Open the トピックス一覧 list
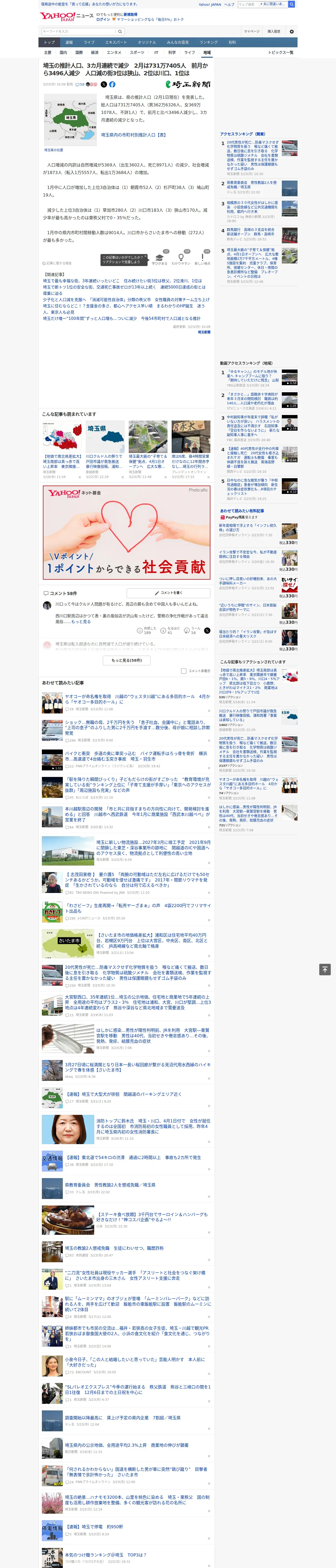 281,52
